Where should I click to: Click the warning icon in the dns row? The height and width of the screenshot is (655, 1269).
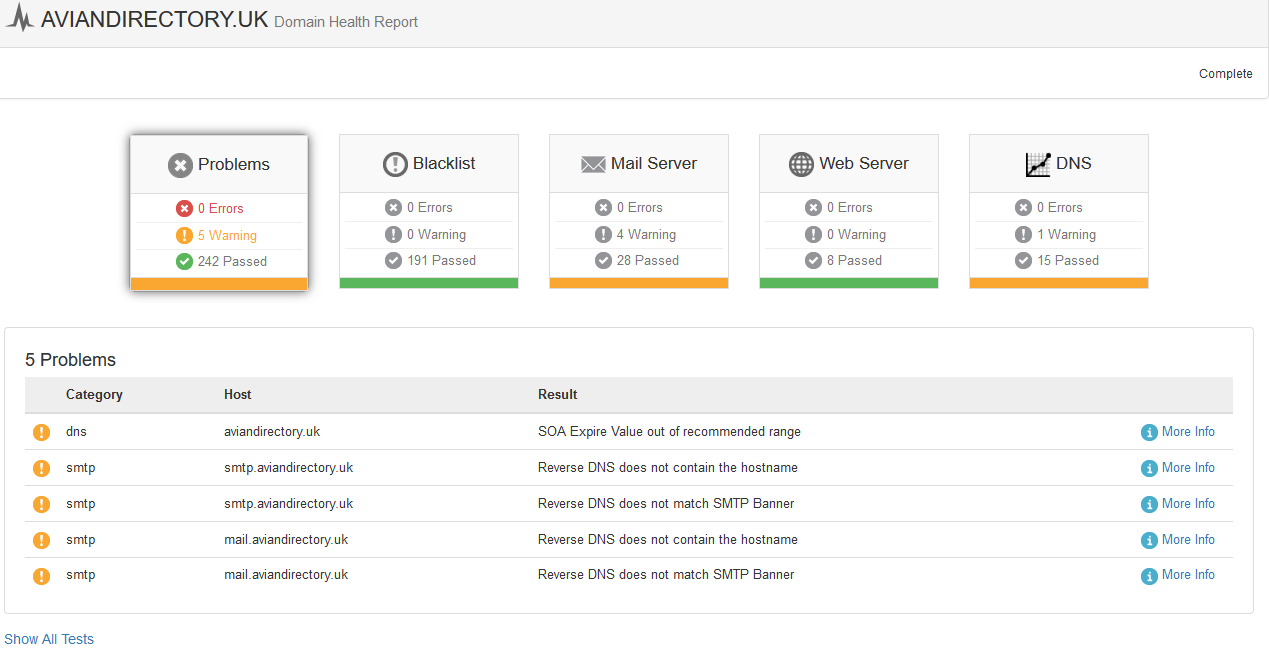pos(41,432)
